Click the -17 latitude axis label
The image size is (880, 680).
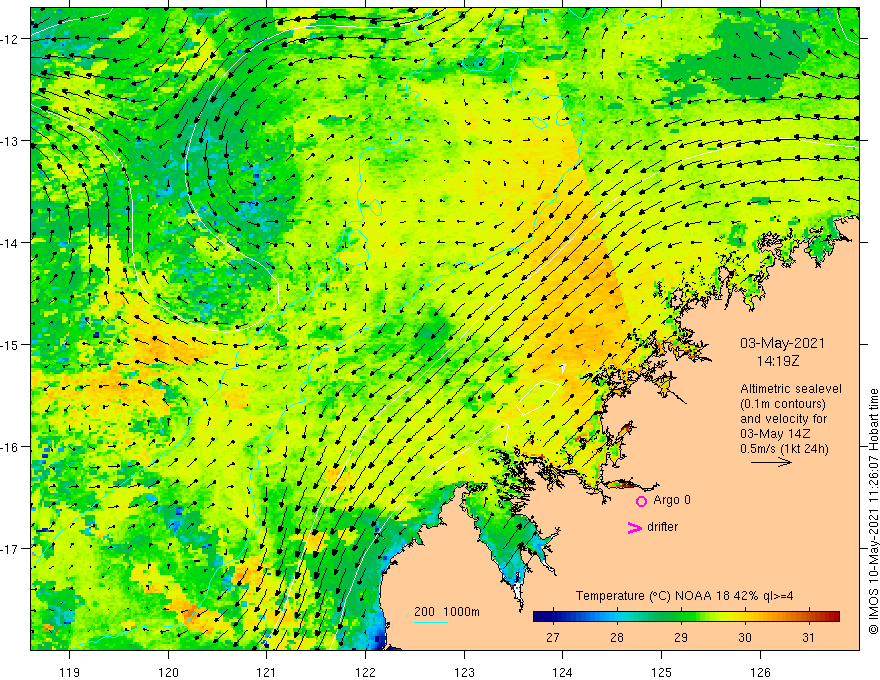tap(11, 549)
